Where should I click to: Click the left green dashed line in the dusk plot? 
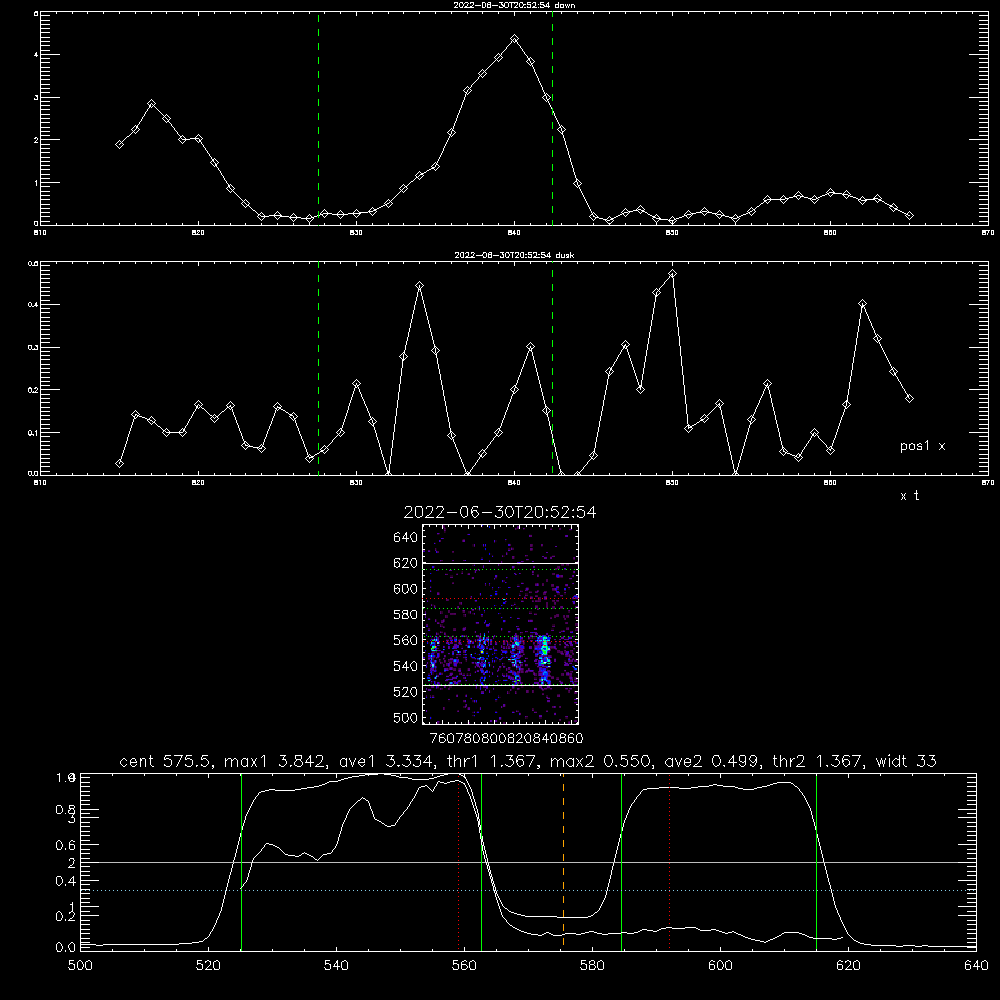click(x=318, y=369)
